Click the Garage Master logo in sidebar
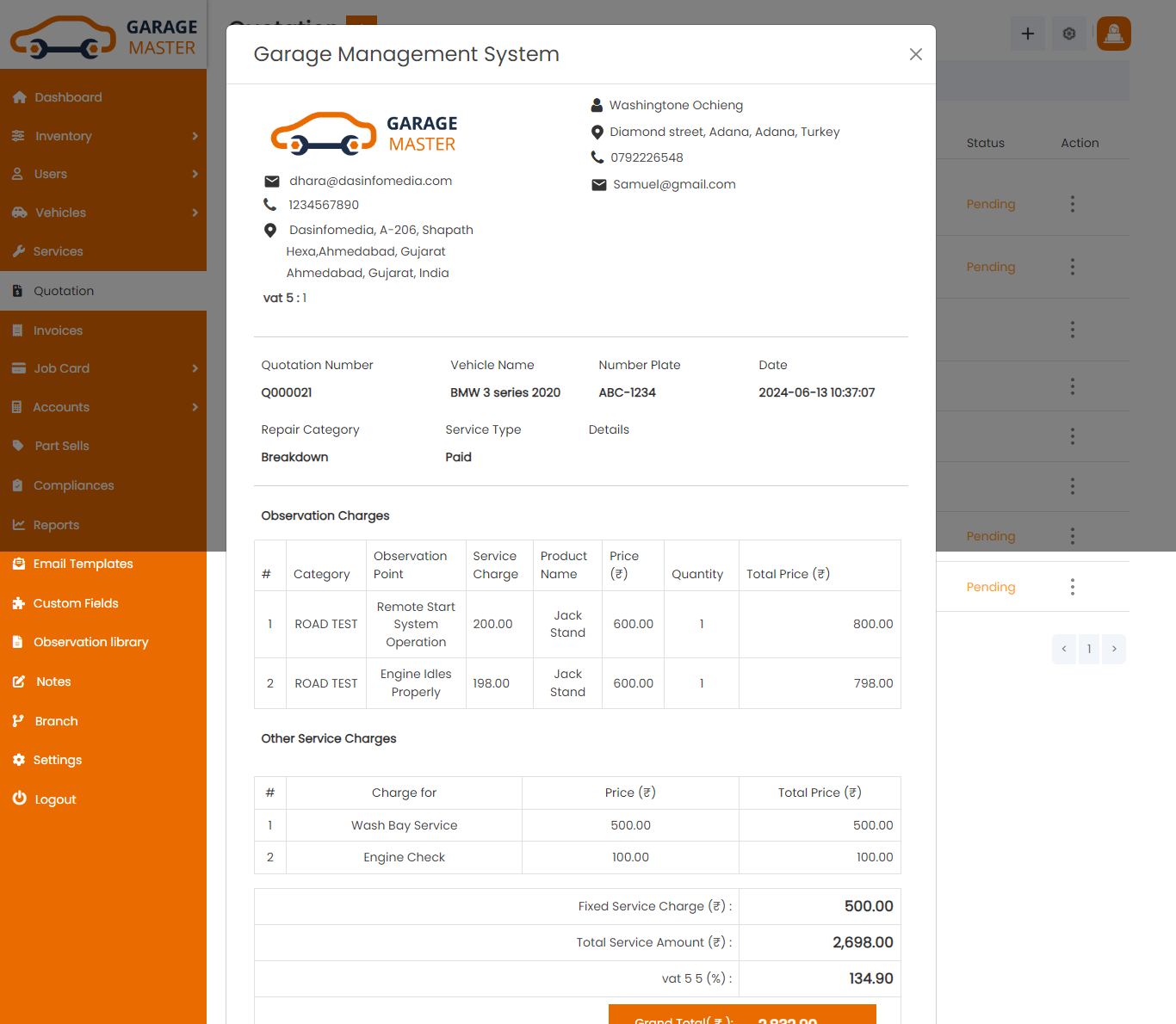 pos(103,37)
